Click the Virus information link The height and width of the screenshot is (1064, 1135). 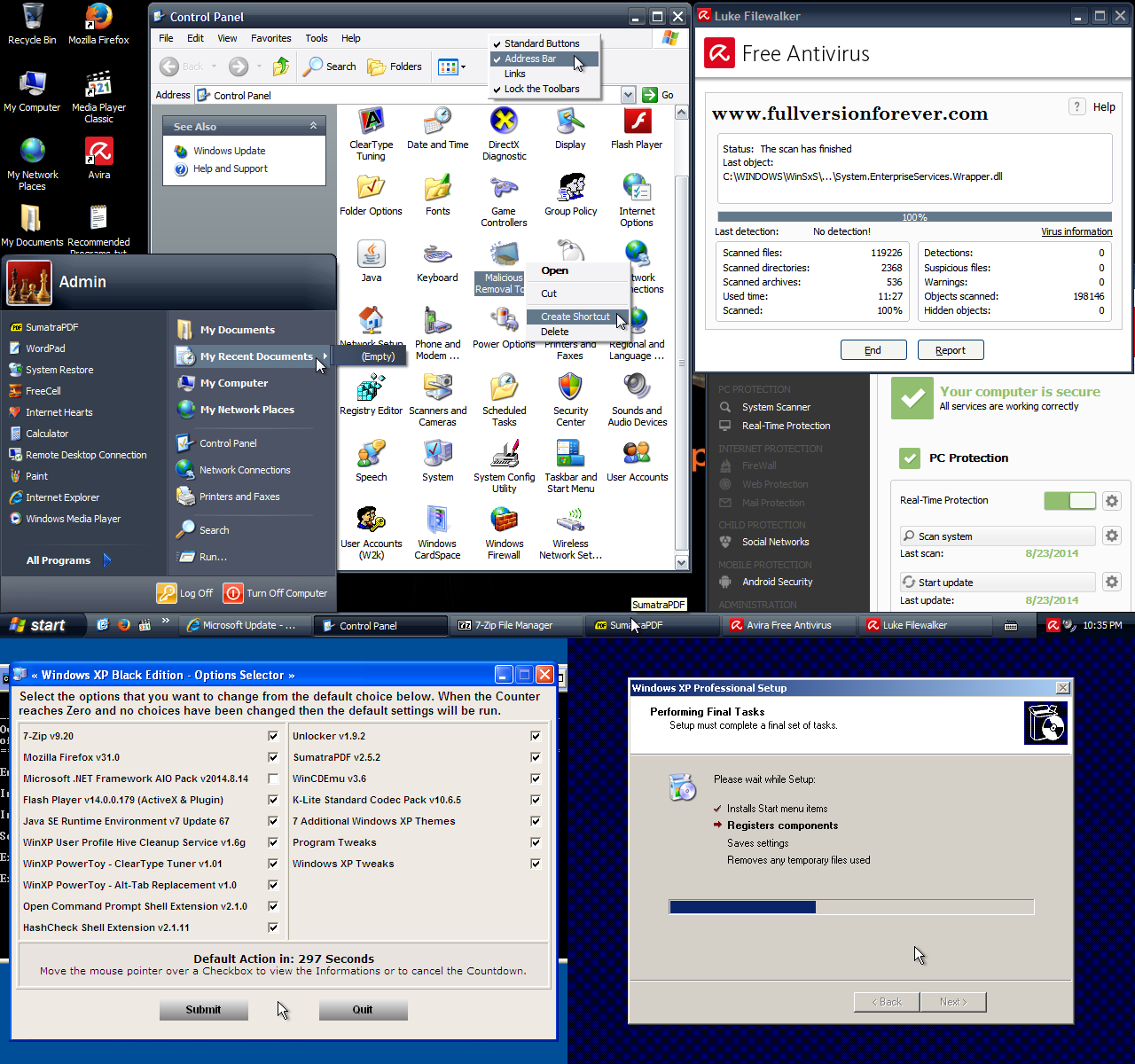[1076, 231]
